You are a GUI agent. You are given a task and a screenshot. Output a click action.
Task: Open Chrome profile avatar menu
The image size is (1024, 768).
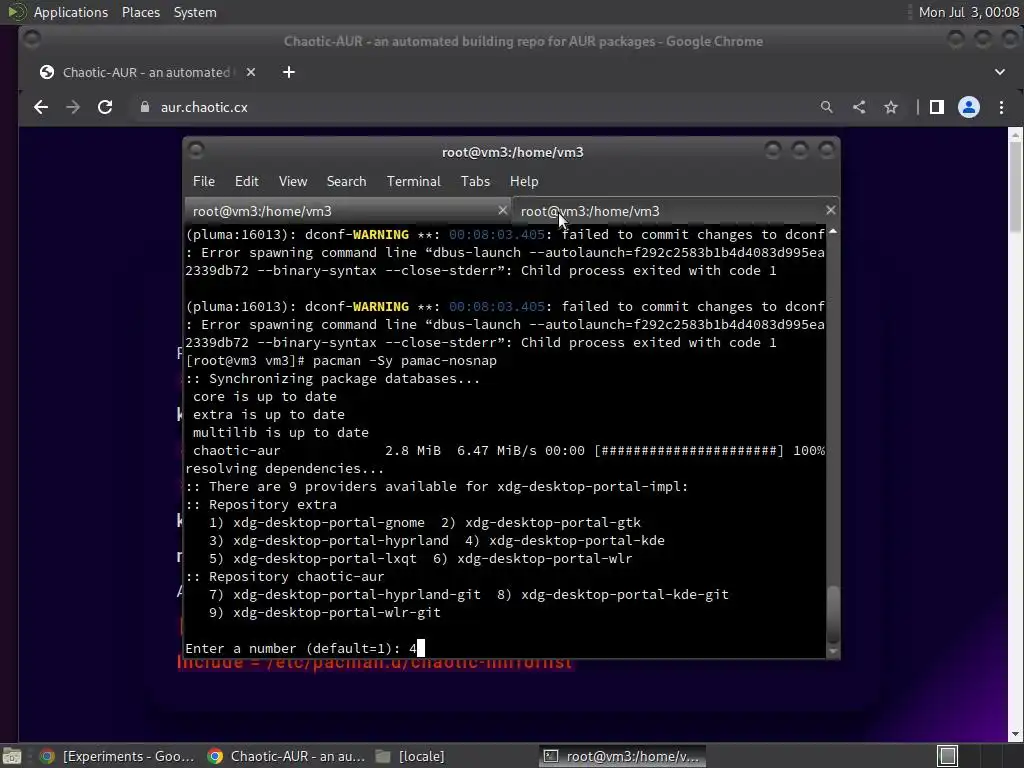(968, 107)
